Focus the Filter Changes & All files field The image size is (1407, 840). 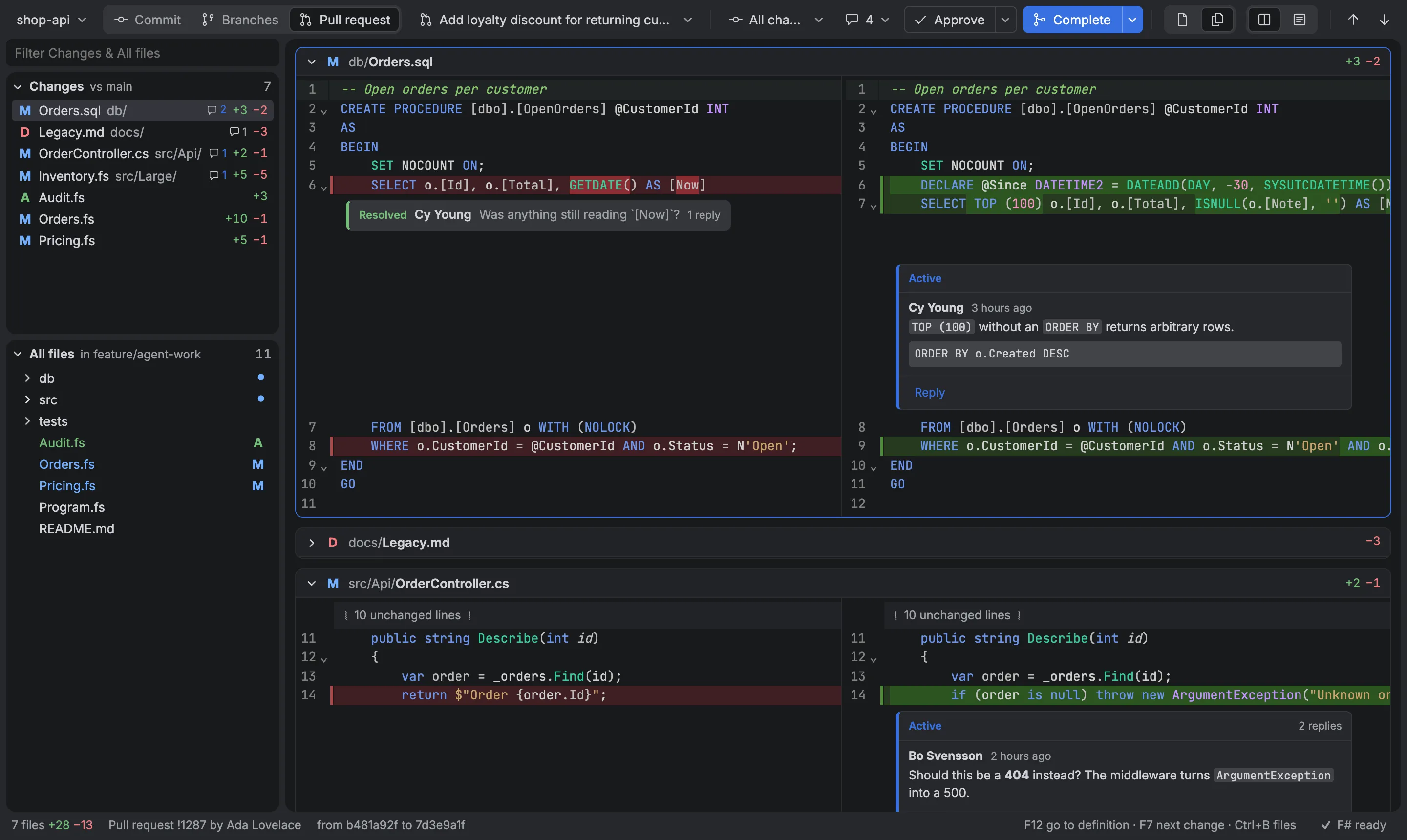point(143,53)
